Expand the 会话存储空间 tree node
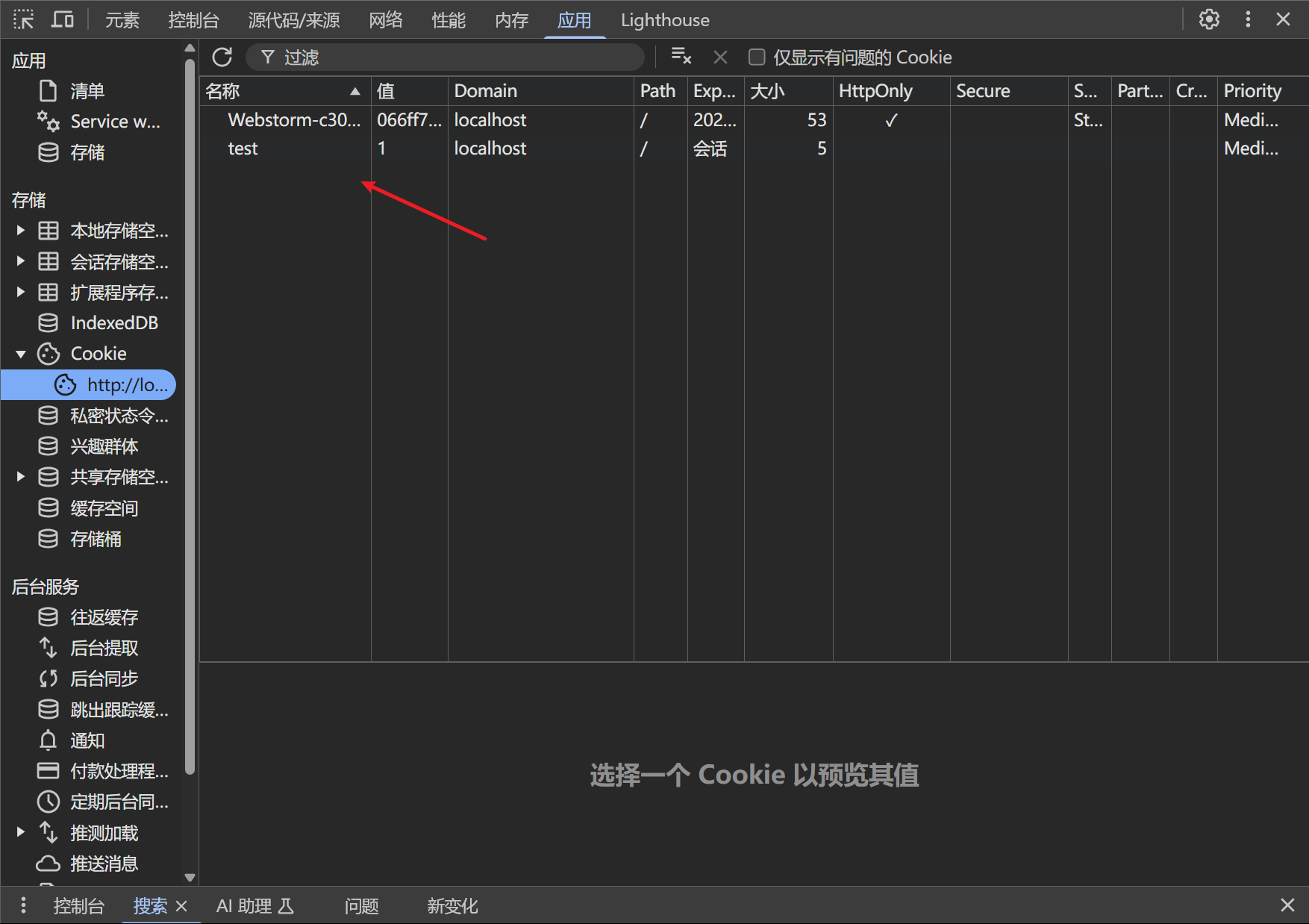 point(21,261)
